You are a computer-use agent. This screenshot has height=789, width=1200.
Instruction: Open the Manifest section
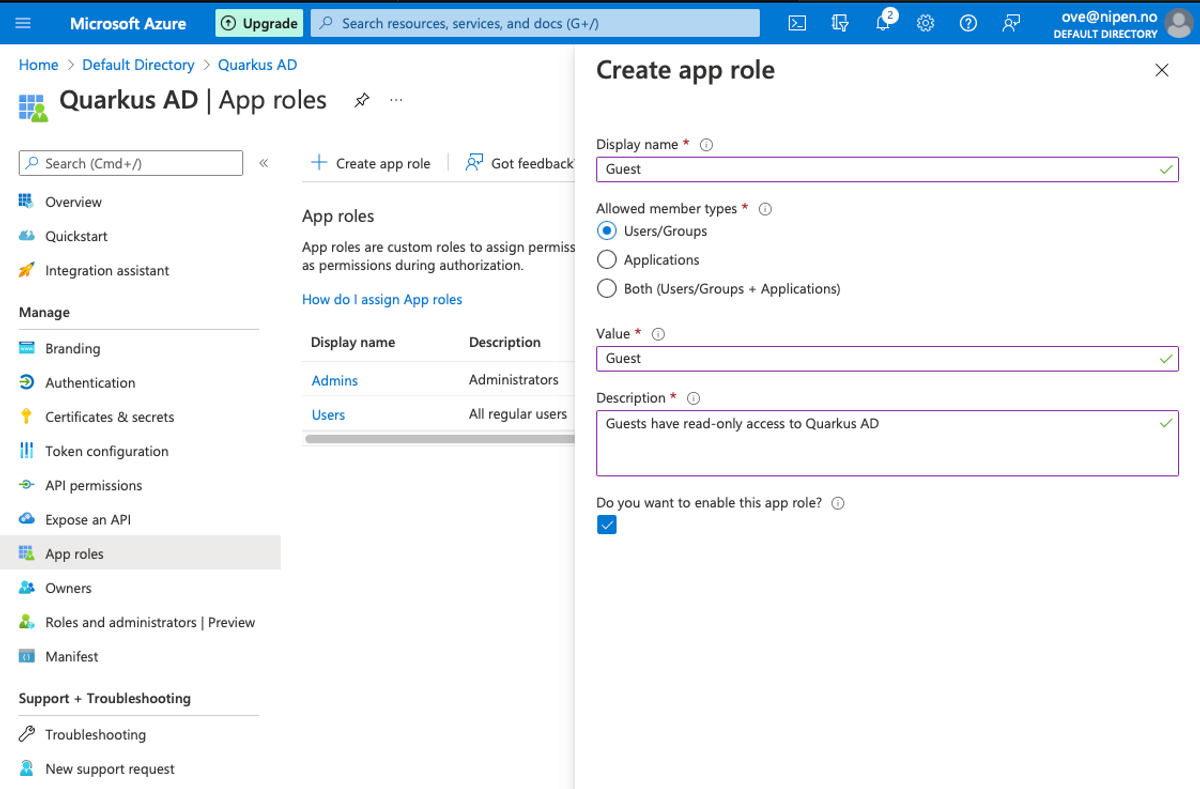click(71, 656)
